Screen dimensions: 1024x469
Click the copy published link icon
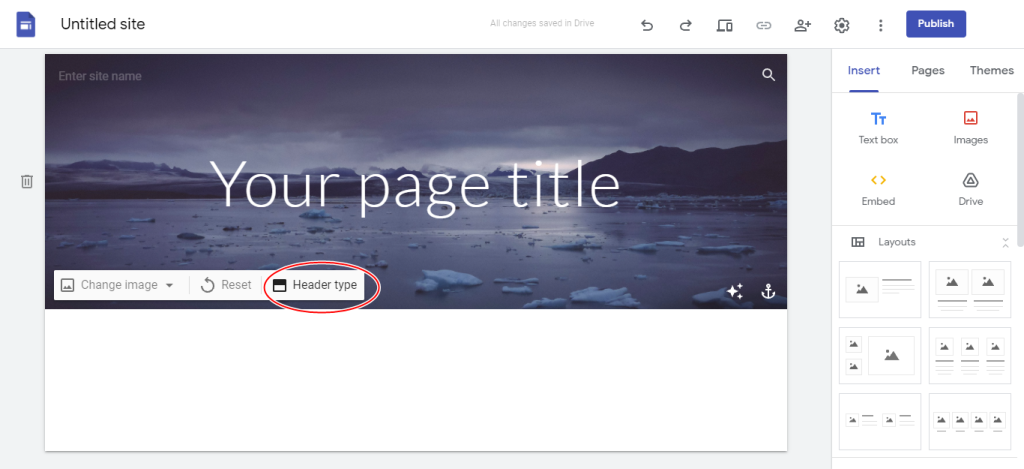763,25
